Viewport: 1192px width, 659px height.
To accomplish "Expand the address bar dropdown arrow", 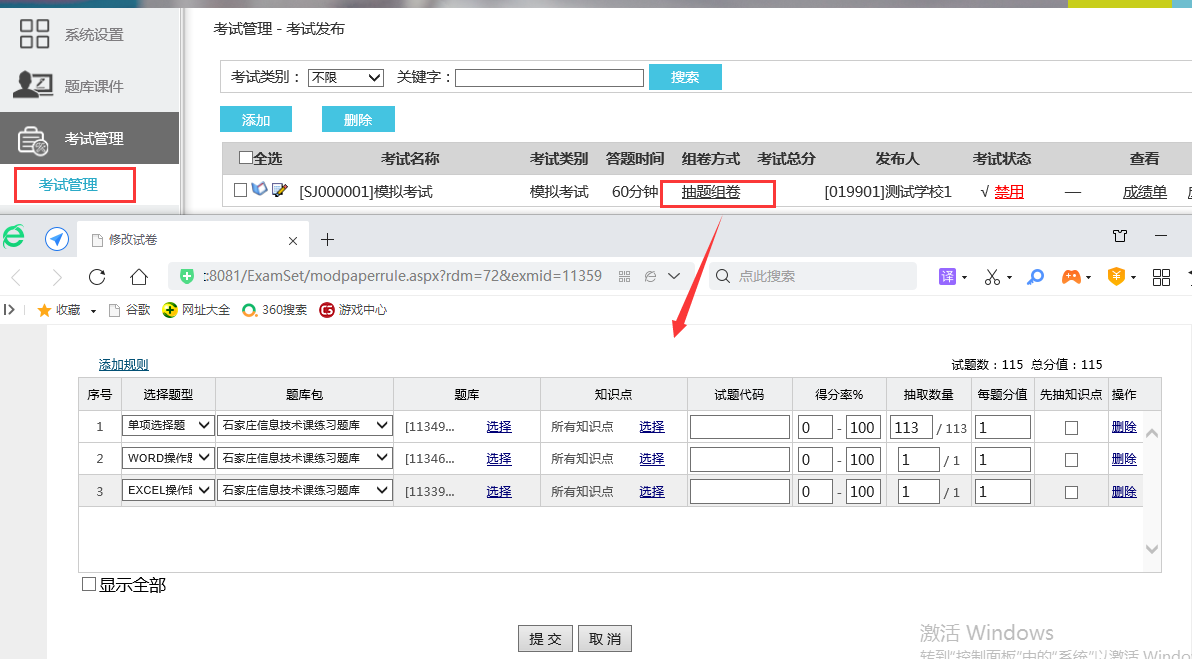I will tap(674, 277).
